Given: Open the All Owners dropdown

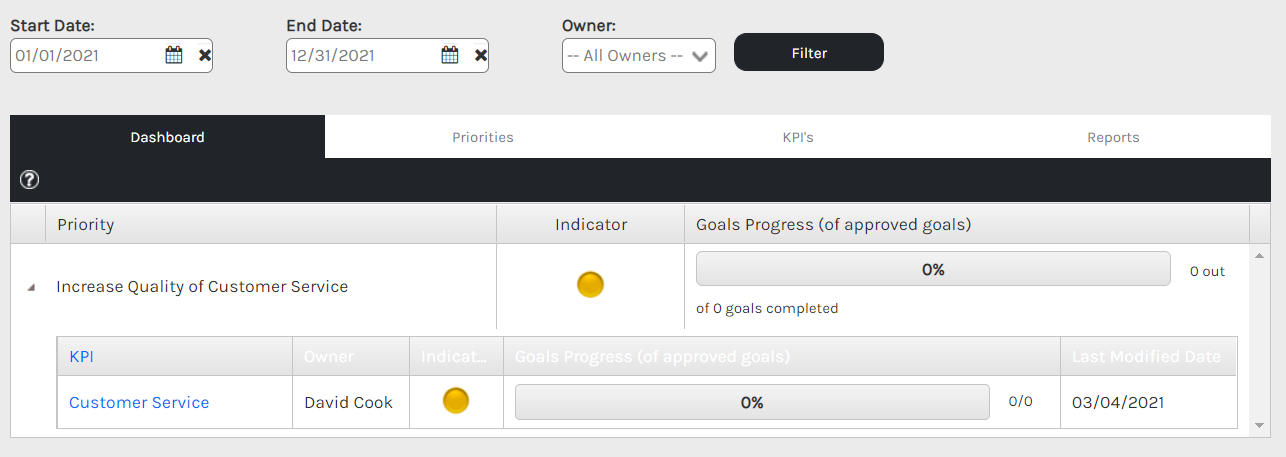Looking at the screenshot, I should coord(638,56).
